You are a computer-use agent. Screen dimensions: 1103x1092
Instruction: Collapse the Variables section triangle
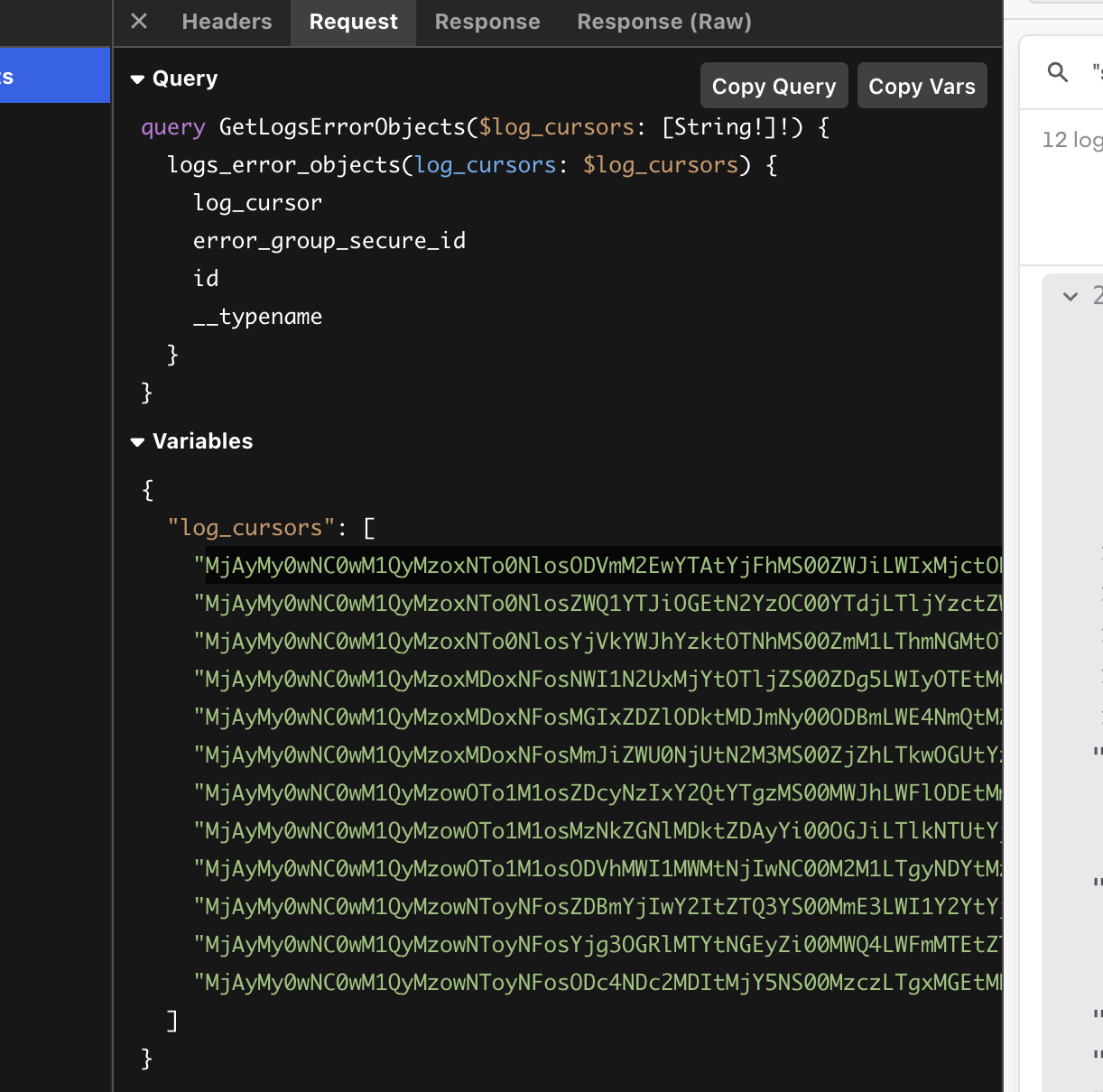(137, 442)
